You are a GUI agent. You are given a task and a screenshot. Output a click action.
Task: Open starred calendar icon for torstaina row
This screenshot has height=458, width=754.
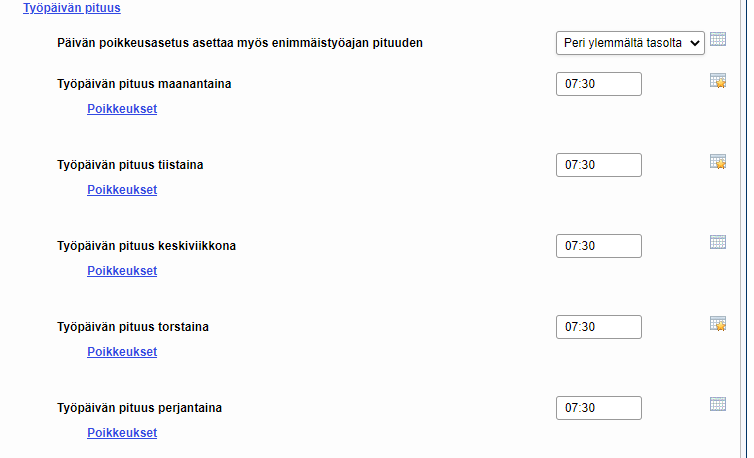(717, 323)
